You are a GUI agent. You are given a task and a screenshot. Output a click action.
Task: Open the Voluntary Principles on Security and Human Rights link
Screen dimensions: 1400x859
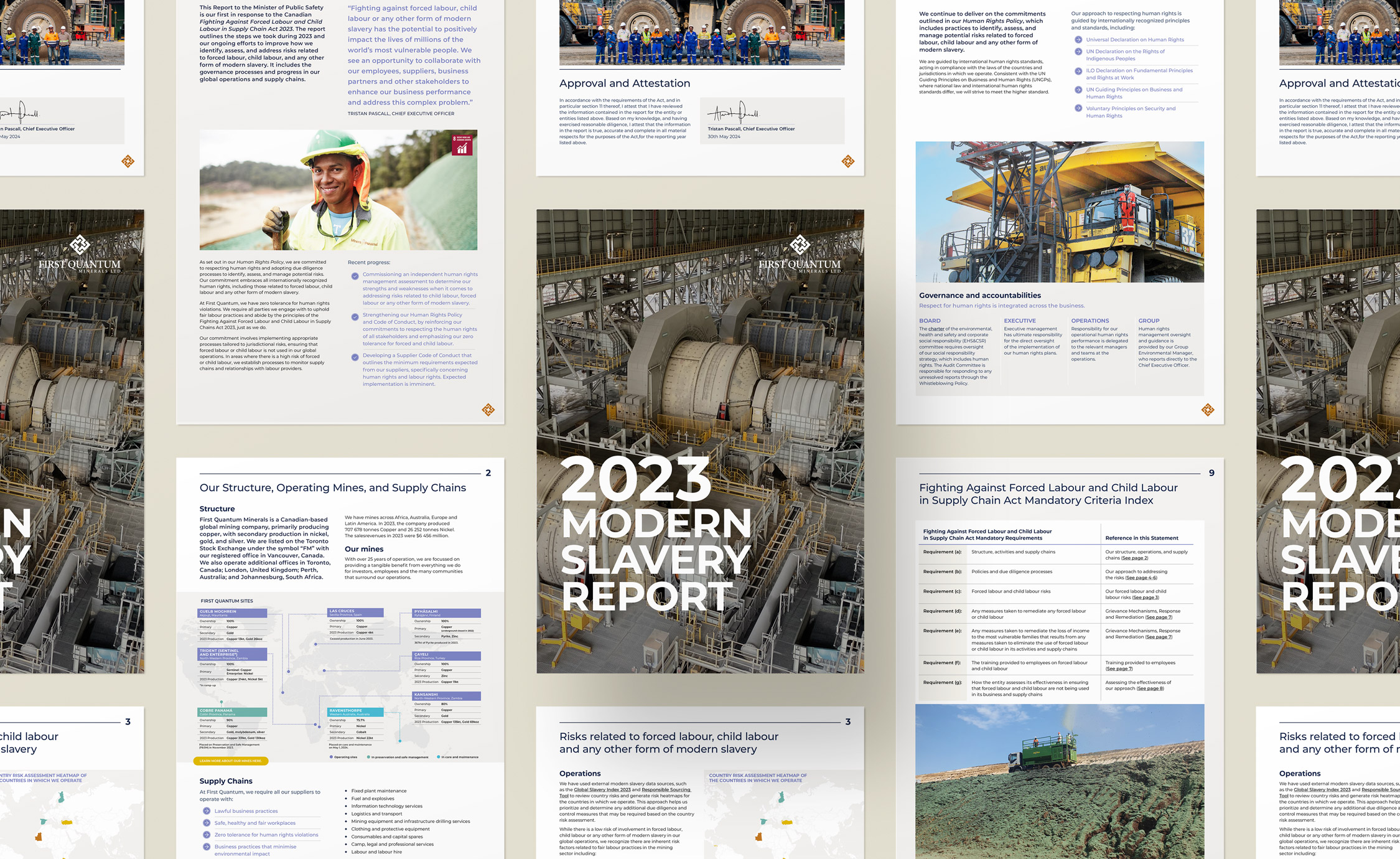coord(1131,112)
